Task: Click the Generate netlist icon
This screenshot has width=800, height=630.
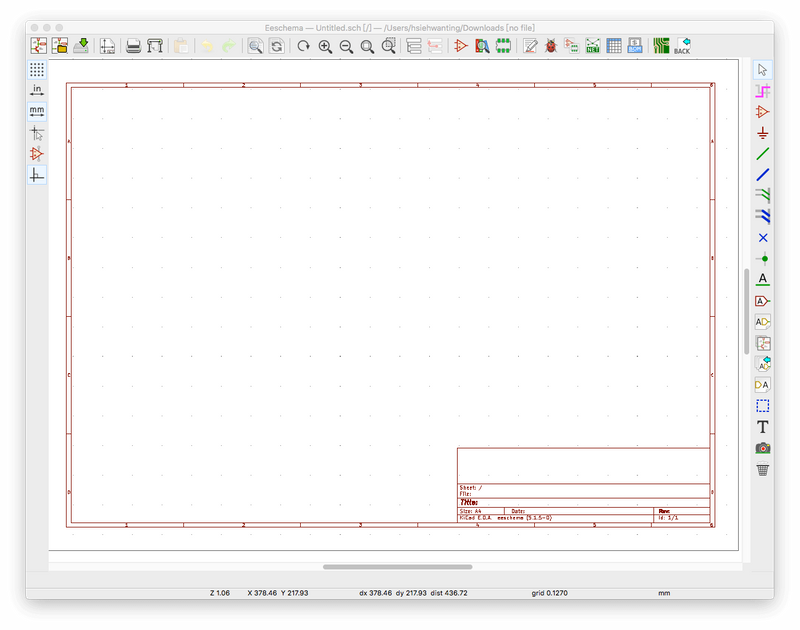Action: coord(593,46)
